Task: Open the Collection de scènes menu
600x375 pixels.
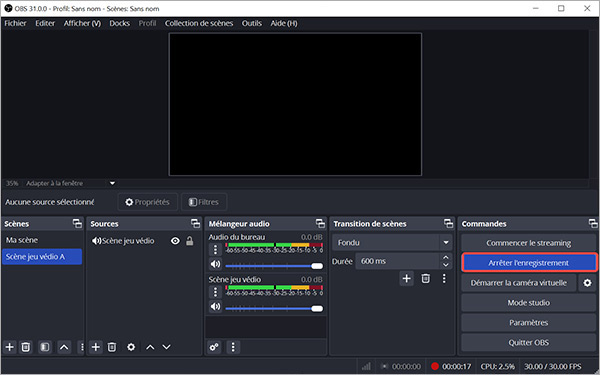Action: click(x=199, y=23)
